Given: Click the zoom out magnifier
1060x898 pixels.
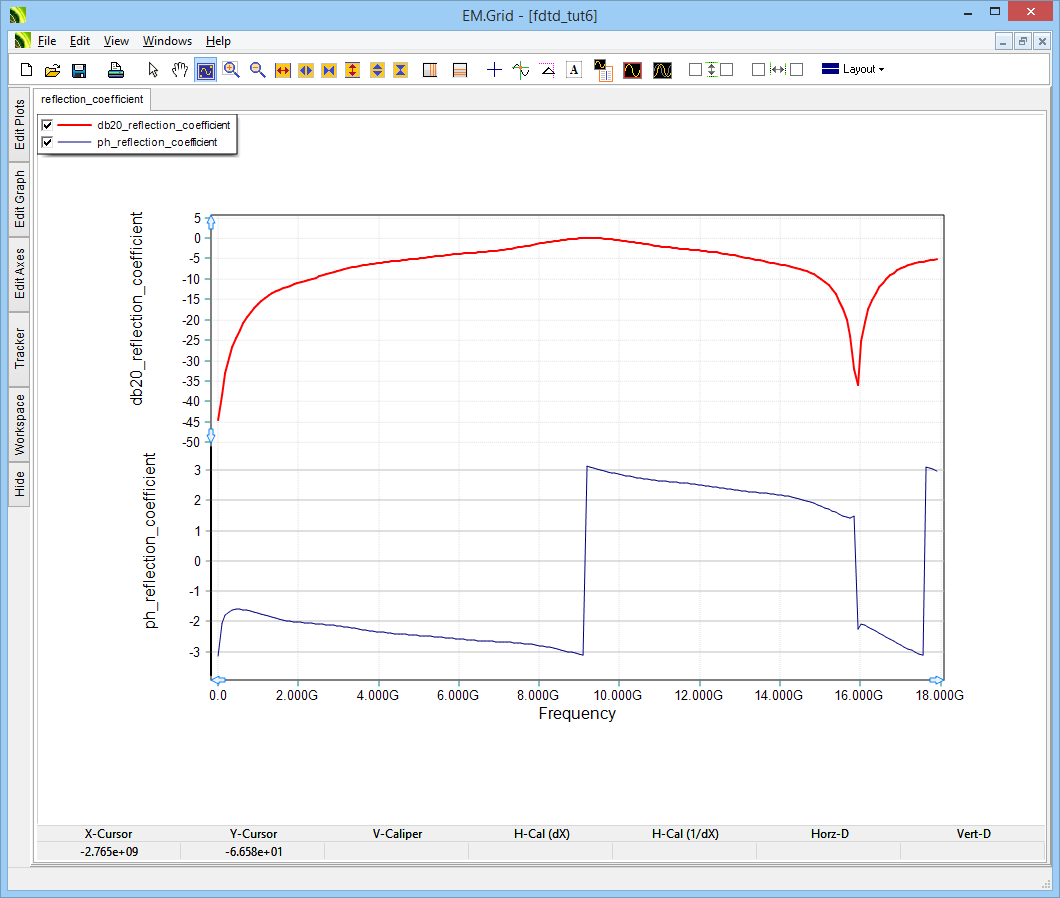Looking at the screenshot, I should [x=257, y=70].
